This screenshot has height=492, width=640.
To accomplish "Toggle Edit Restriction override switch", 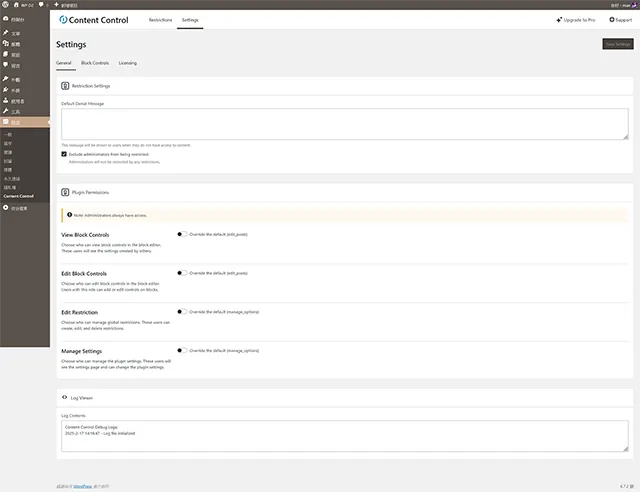I will (x=182, y=312).
